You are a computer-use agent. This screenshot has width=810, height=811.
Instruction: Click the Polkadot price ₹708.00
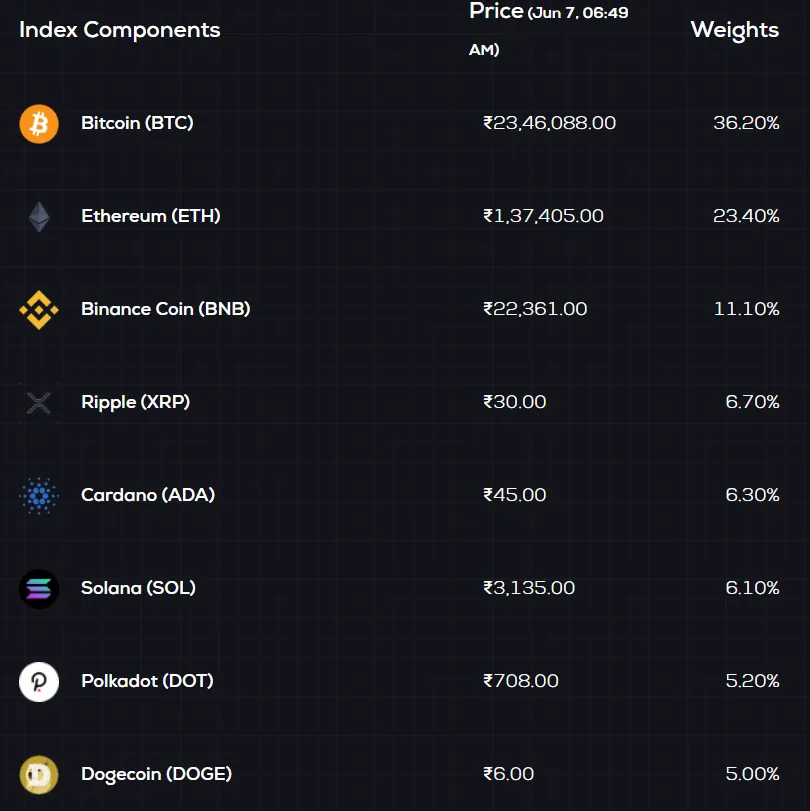[520, 681]
